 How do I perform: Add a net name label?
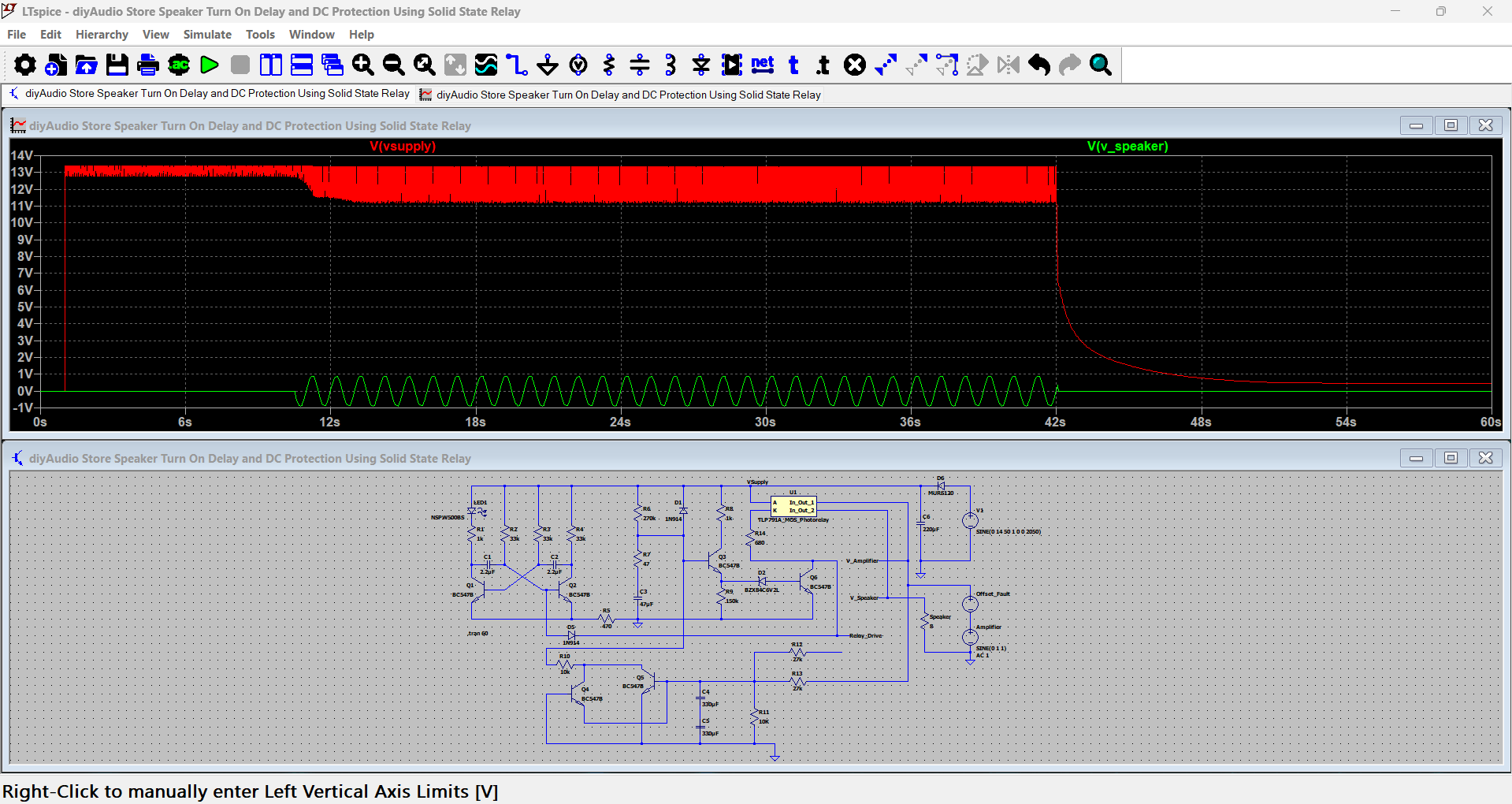[763, 65]
